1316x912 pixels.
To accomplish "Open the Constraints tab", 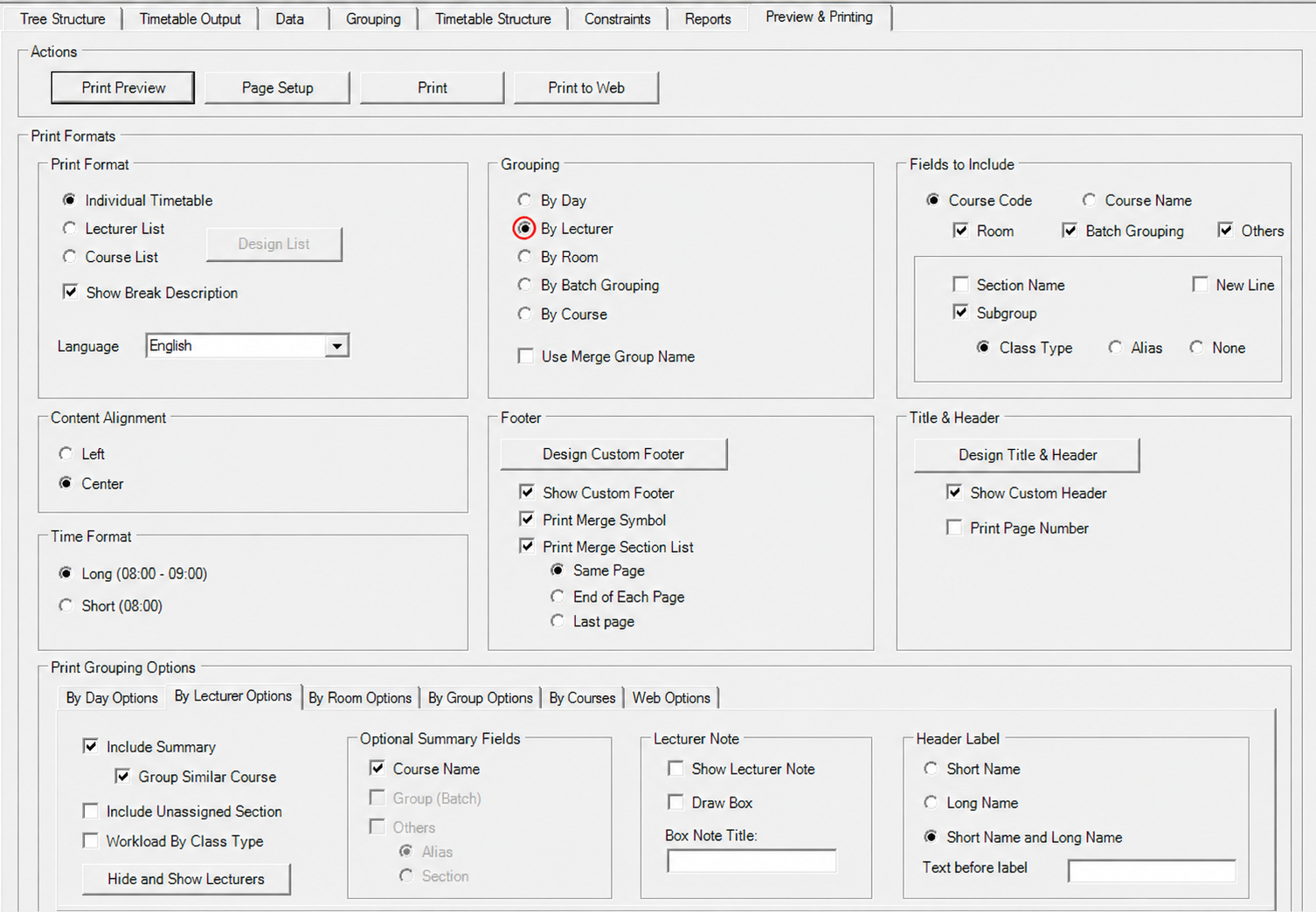I will tap(618, 18).
